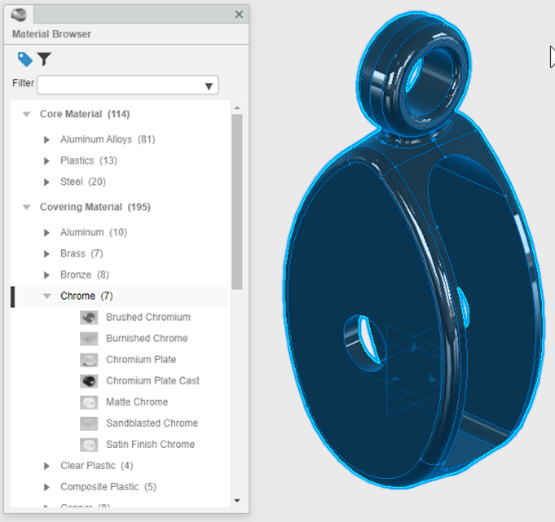Expand the Steel category
Viewport: 555px width, 522px height.
tap(46, 182)
